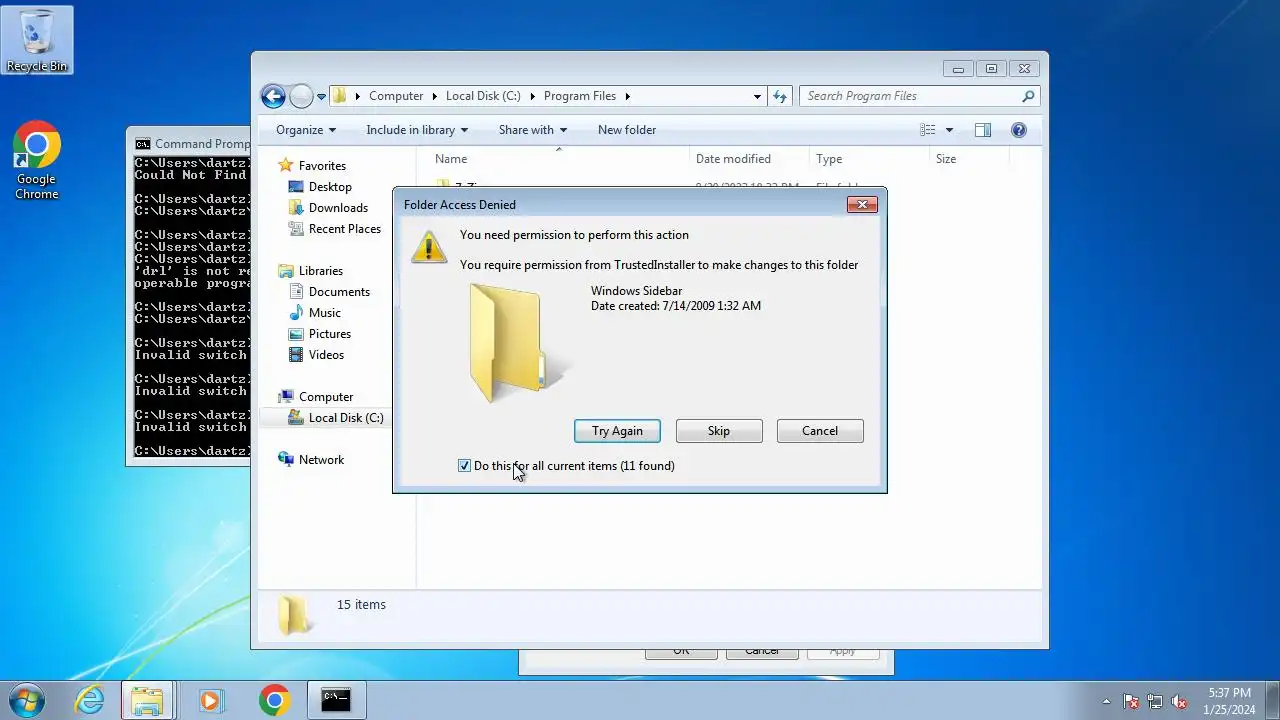Open the Organize dropdown menu

306,130
